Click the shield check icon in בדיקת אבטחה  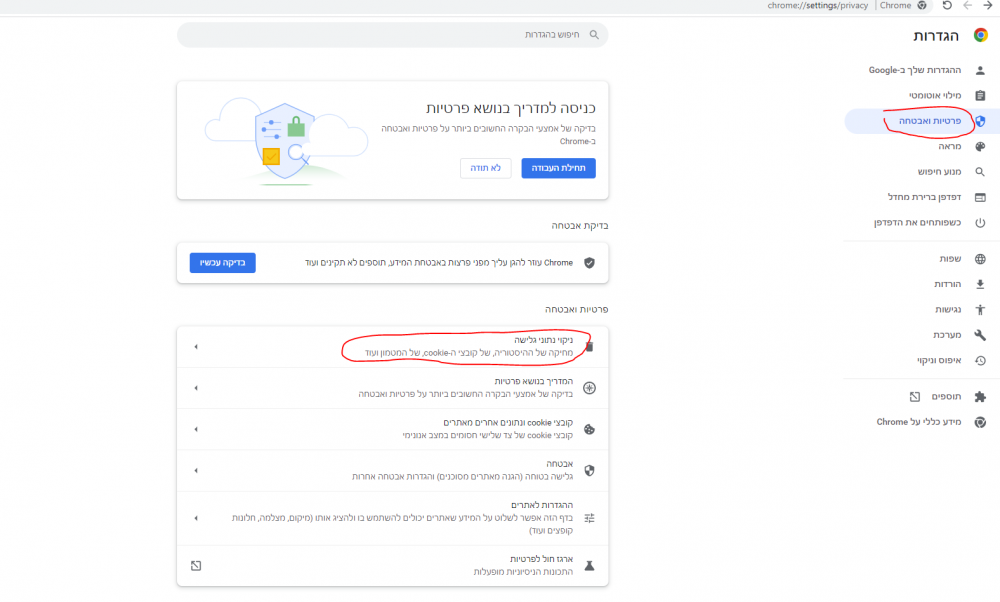pyautogui.click(x=589, y=263)
